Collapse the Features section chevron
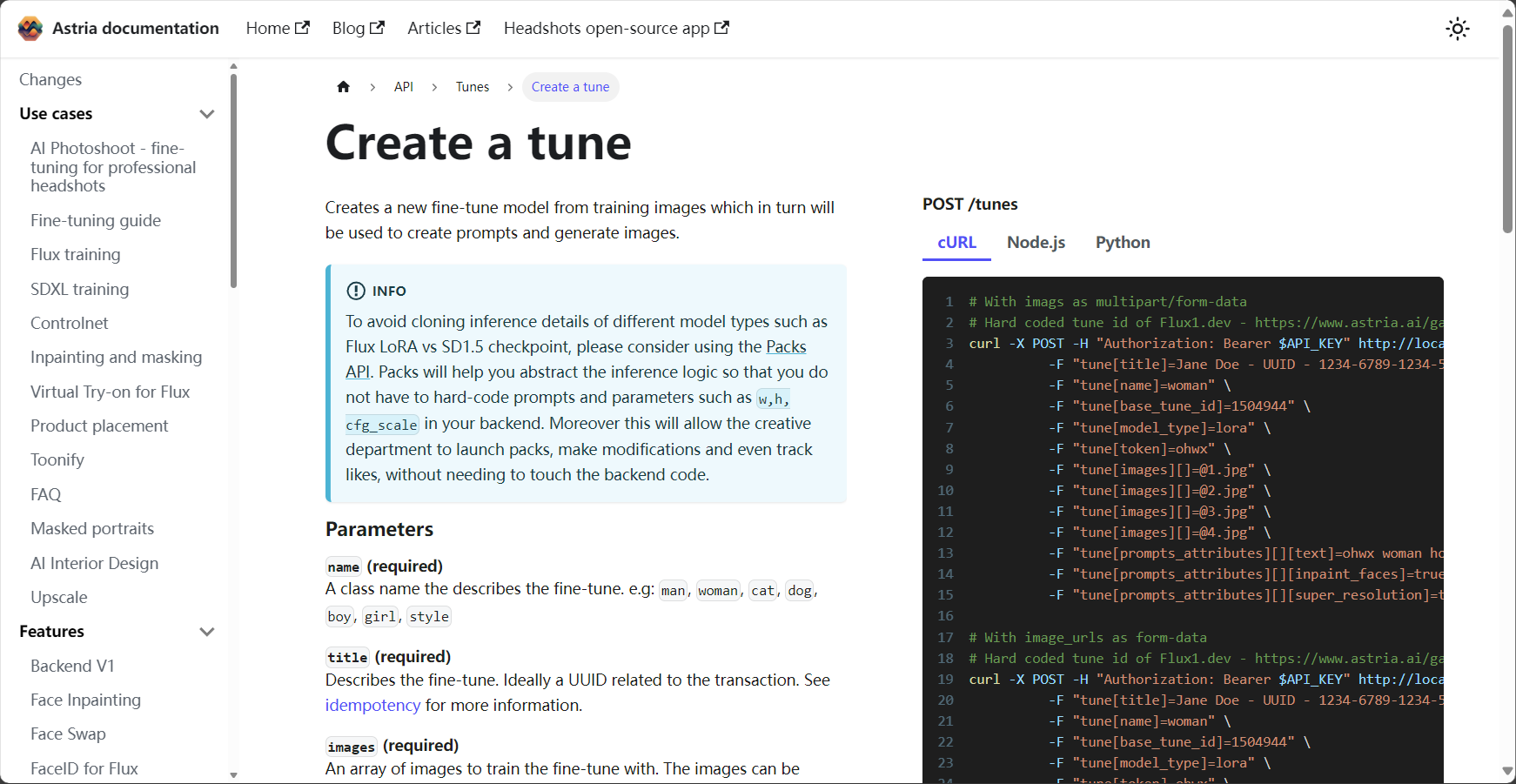This screenshot has height=784, width=1516. click(x=207, y=632)
